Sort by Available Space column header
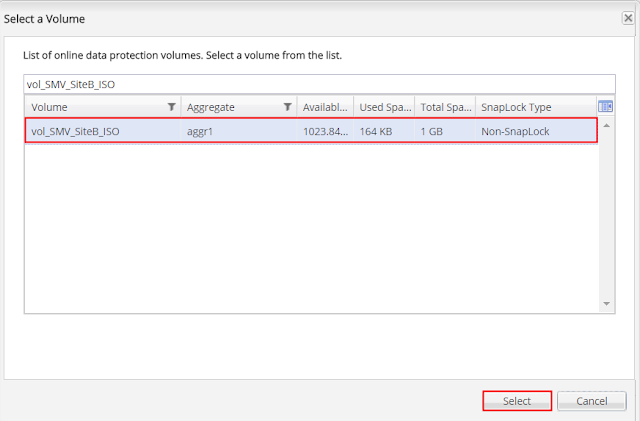Screen dimensions: 640x421 click(325, 107)
